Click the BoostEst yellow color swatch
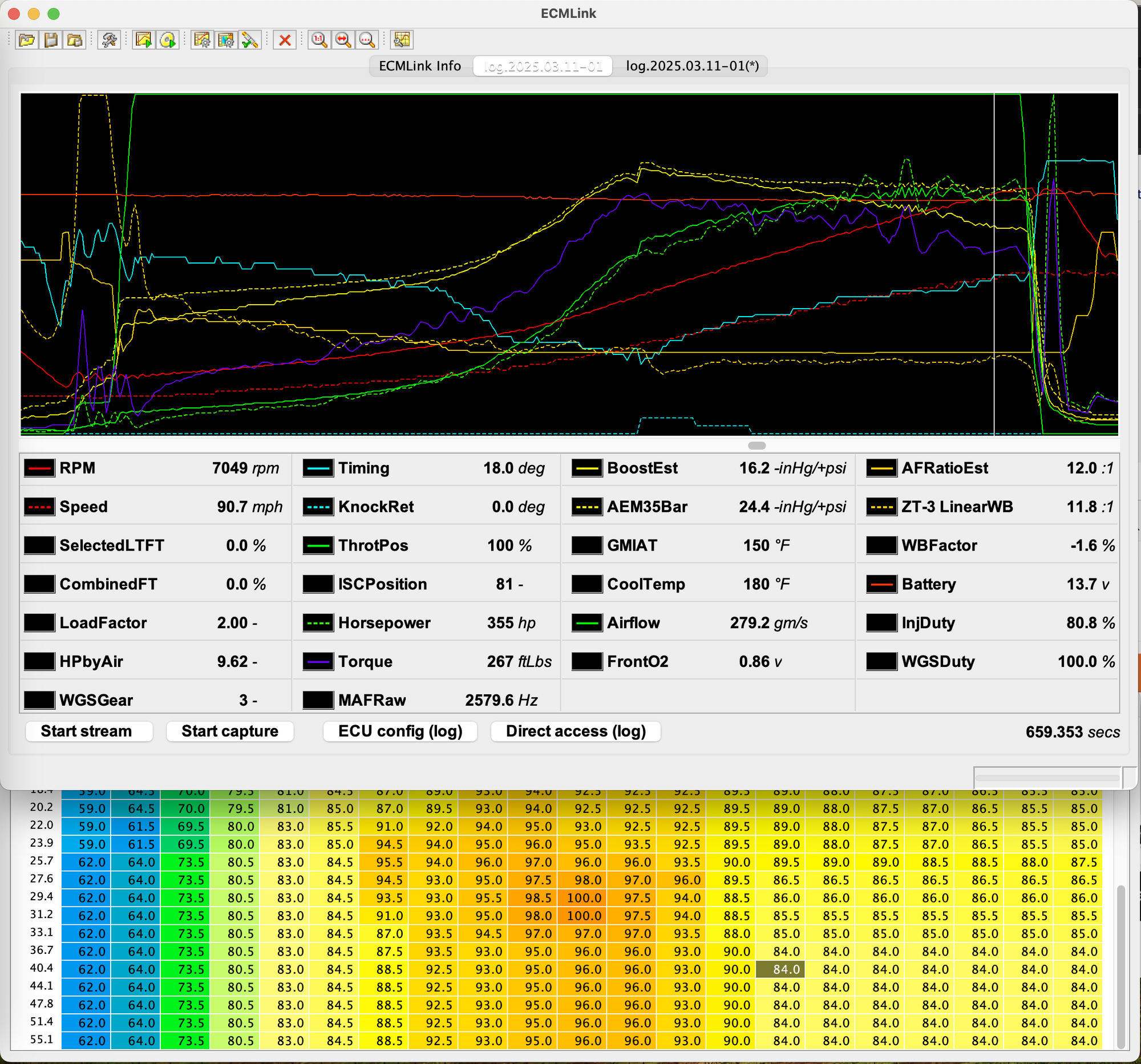Screen dimensions: 1141x1064 click(587, 468)
